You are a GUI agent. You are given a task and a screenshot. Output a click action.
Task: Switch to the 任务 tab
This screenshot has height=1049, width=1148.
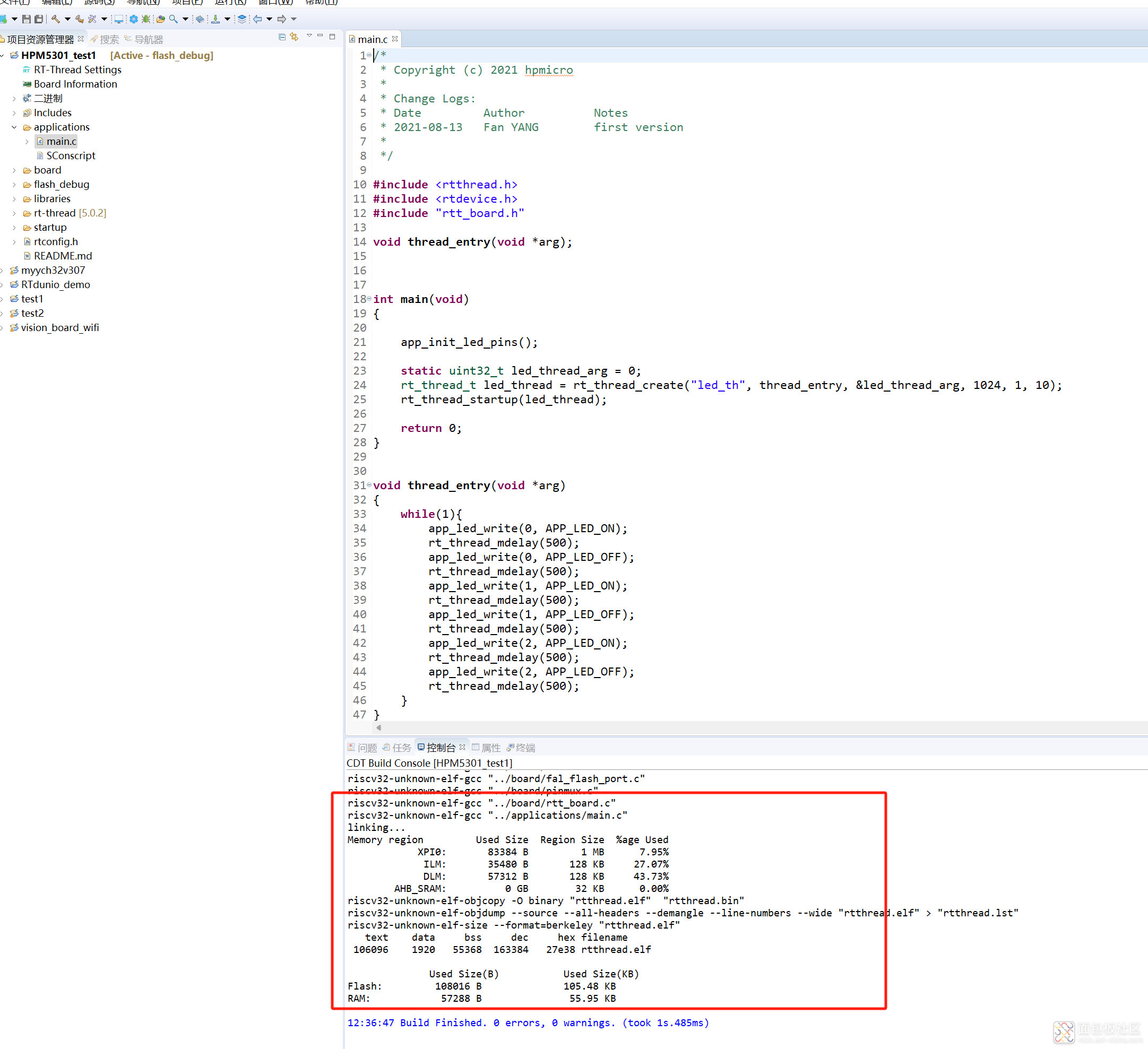pyautogui.click(x=397, y=747)
